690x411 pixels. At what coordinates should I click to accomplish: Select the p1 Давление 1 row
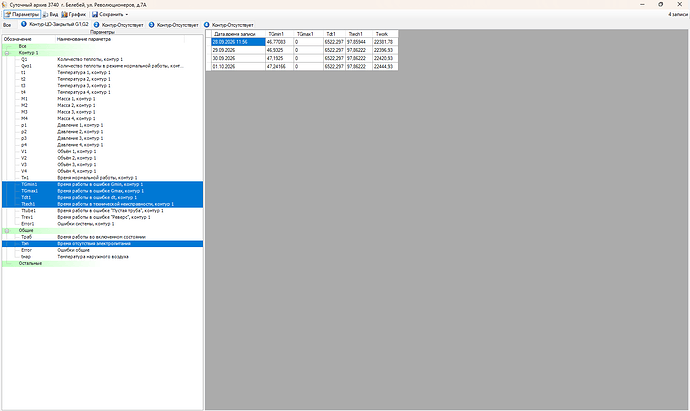102,125
